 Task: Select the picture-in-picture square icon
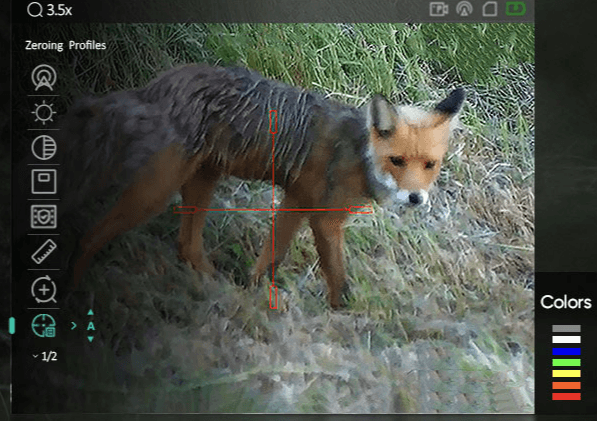click(x=44, y=182)
